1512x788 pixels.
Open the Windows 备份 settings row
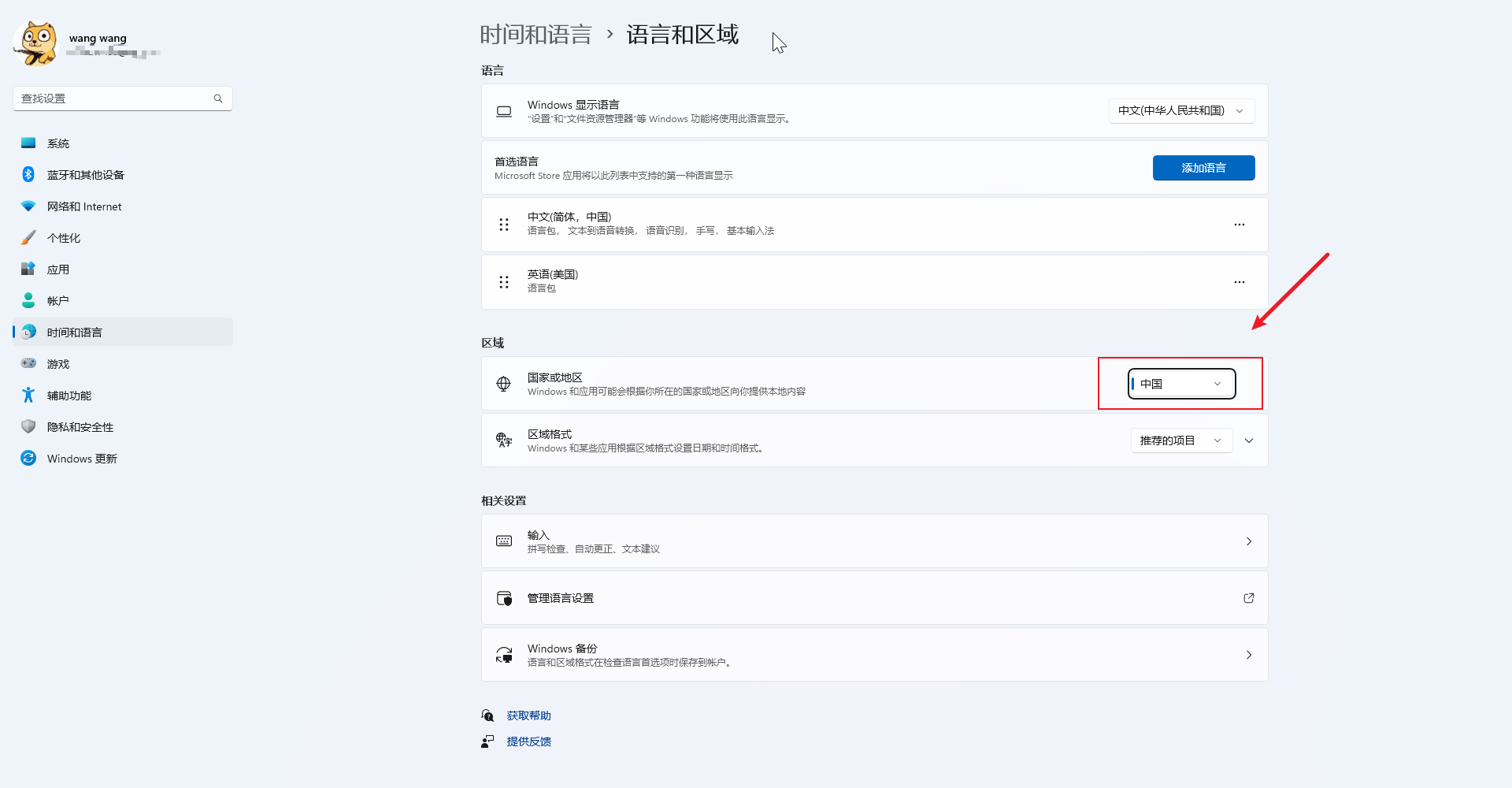pyautogui.click(x=874, y=655)
